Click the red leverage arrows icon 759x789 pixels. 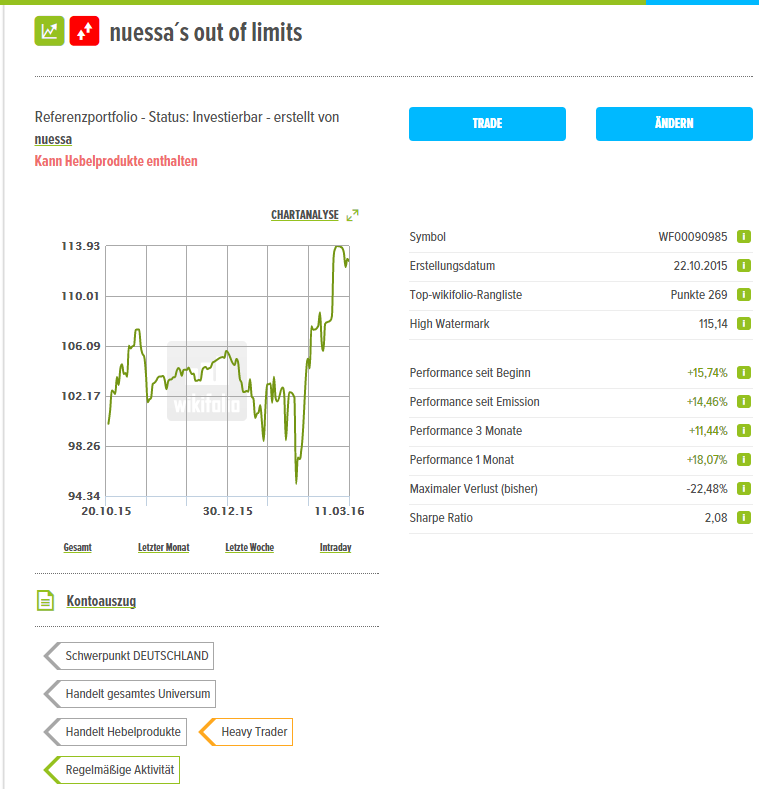tap(84, 32)
